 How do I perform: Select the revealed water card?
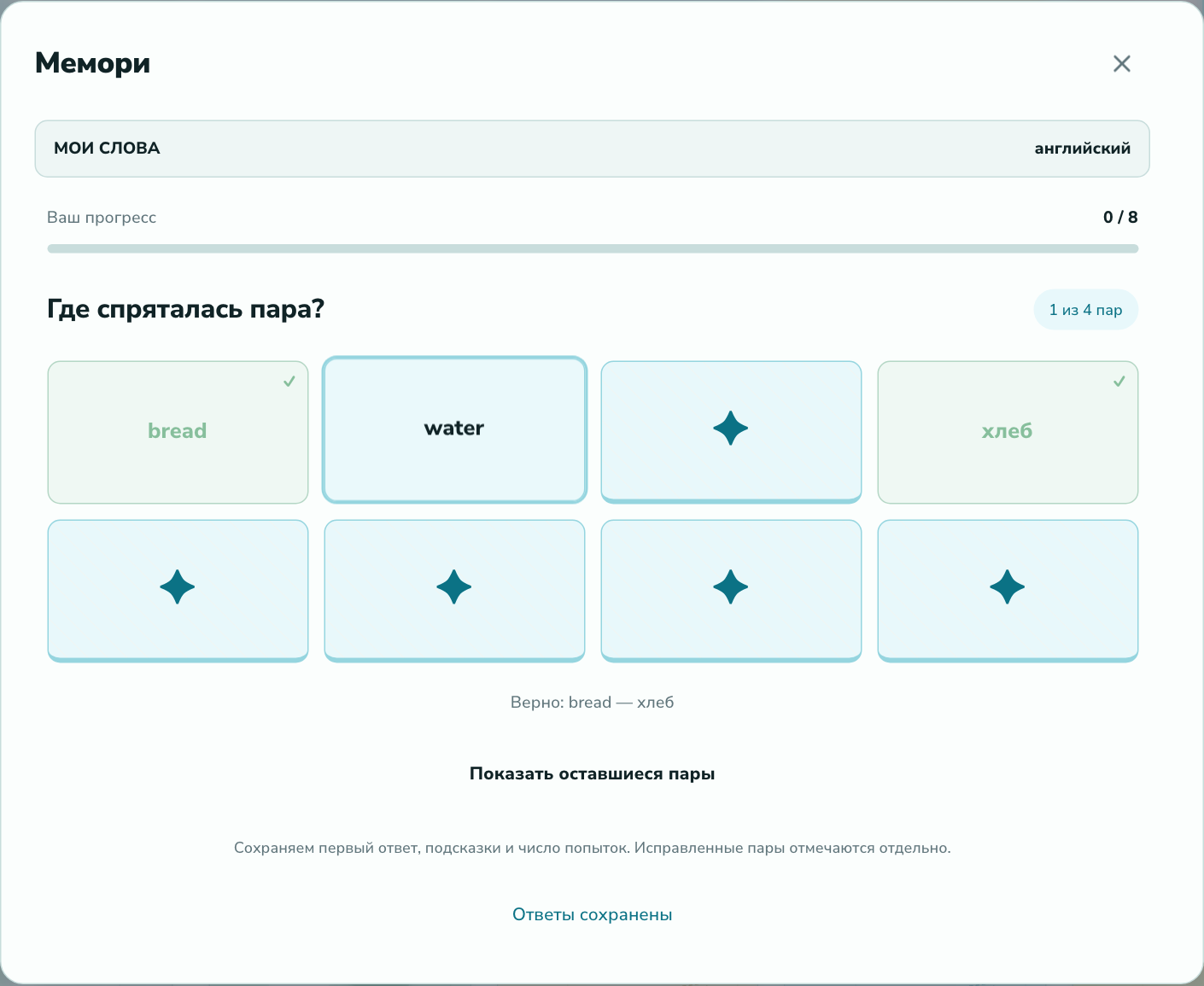454,429
